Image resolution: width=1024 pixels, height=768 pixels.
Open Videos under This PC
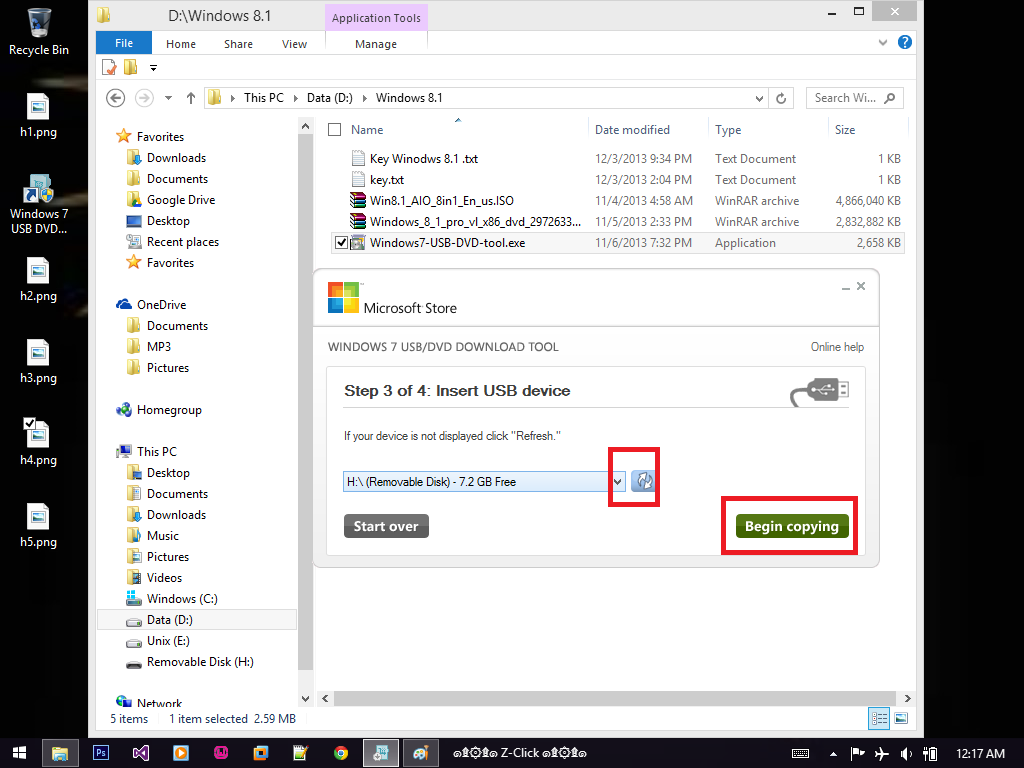[x=165, y=578]
